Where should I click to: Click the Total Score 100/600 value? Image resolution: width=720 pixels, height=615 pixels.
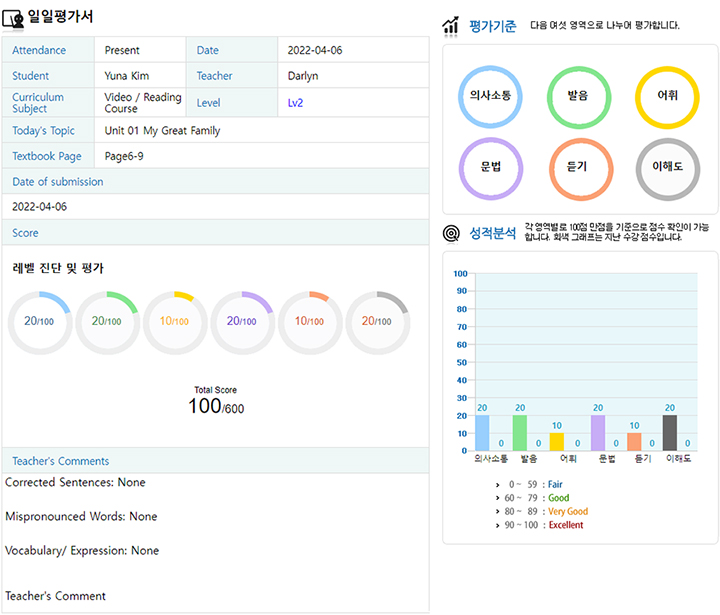[x=215, y=407]
